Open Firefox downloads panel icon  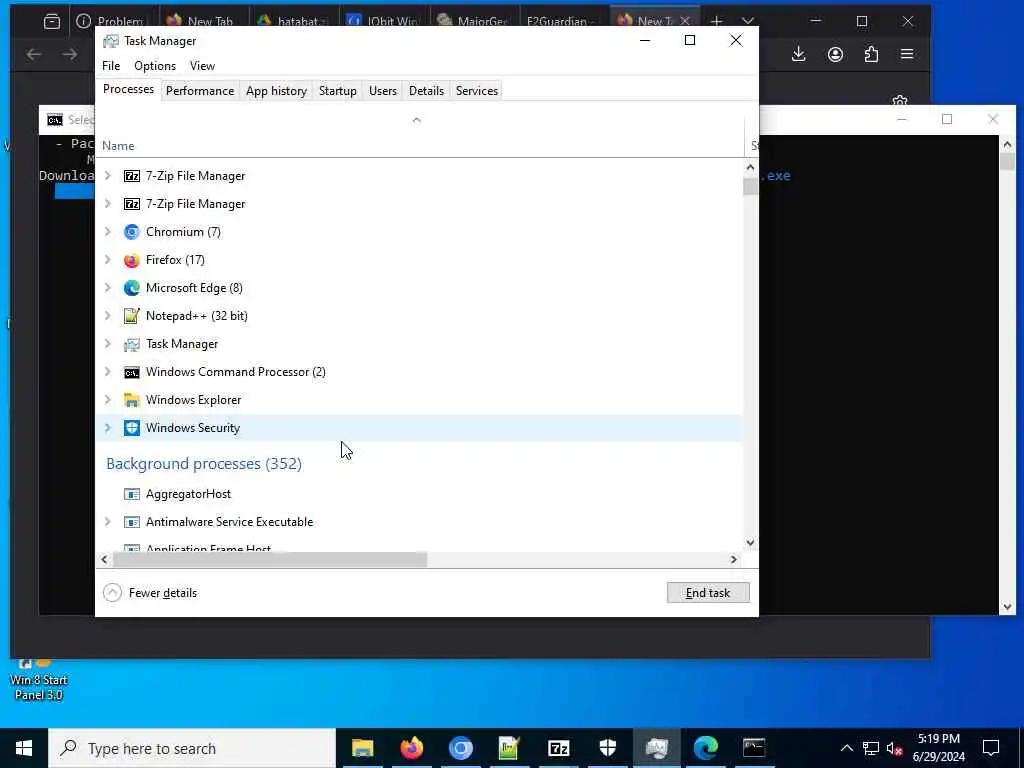pyautogui.click(x=799, y=54)
